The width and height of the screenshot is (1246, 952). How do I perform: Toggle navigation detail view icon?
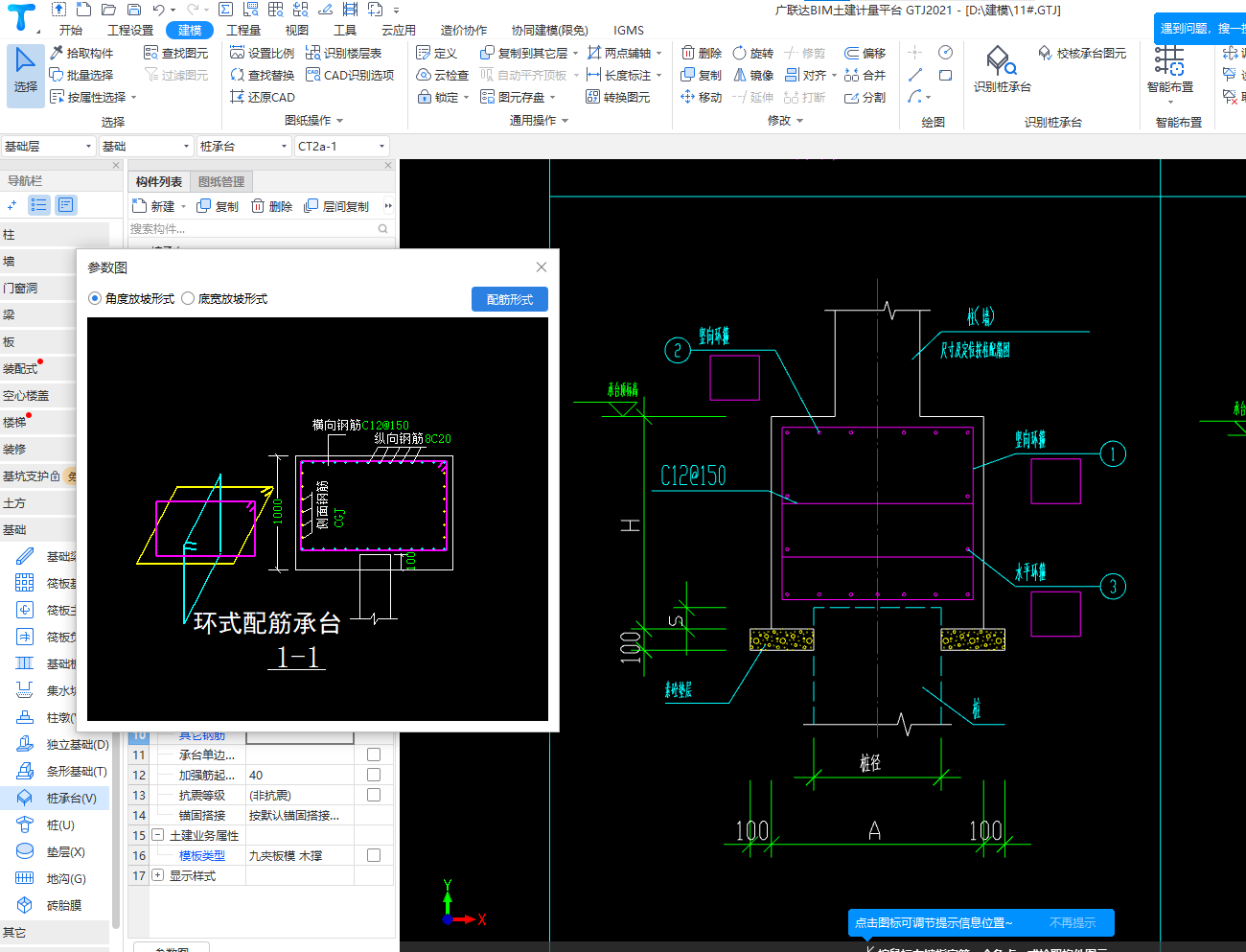tap(65, 204)
